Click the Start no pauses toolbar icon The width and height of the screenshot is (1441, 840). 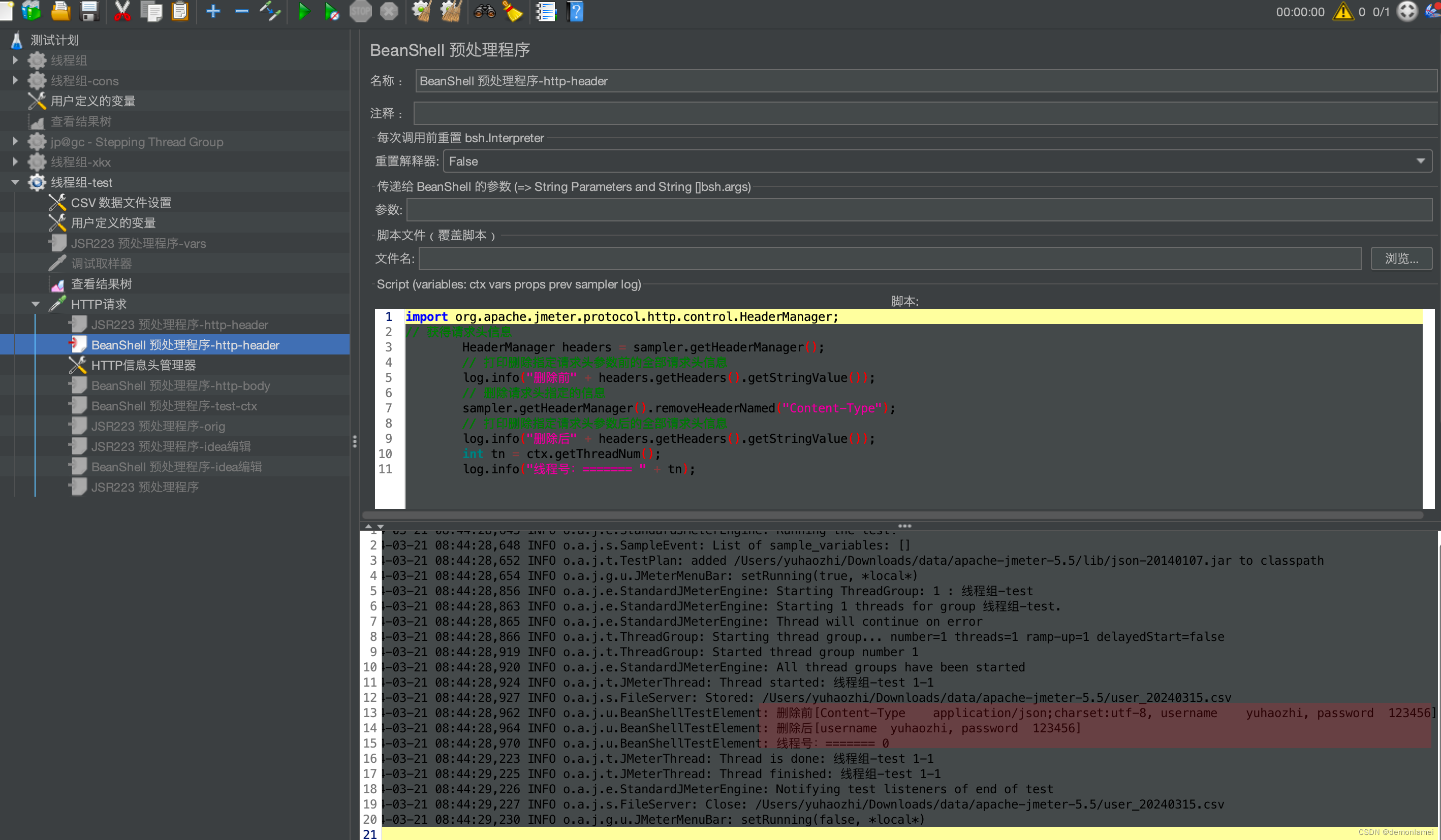[332, 12]
